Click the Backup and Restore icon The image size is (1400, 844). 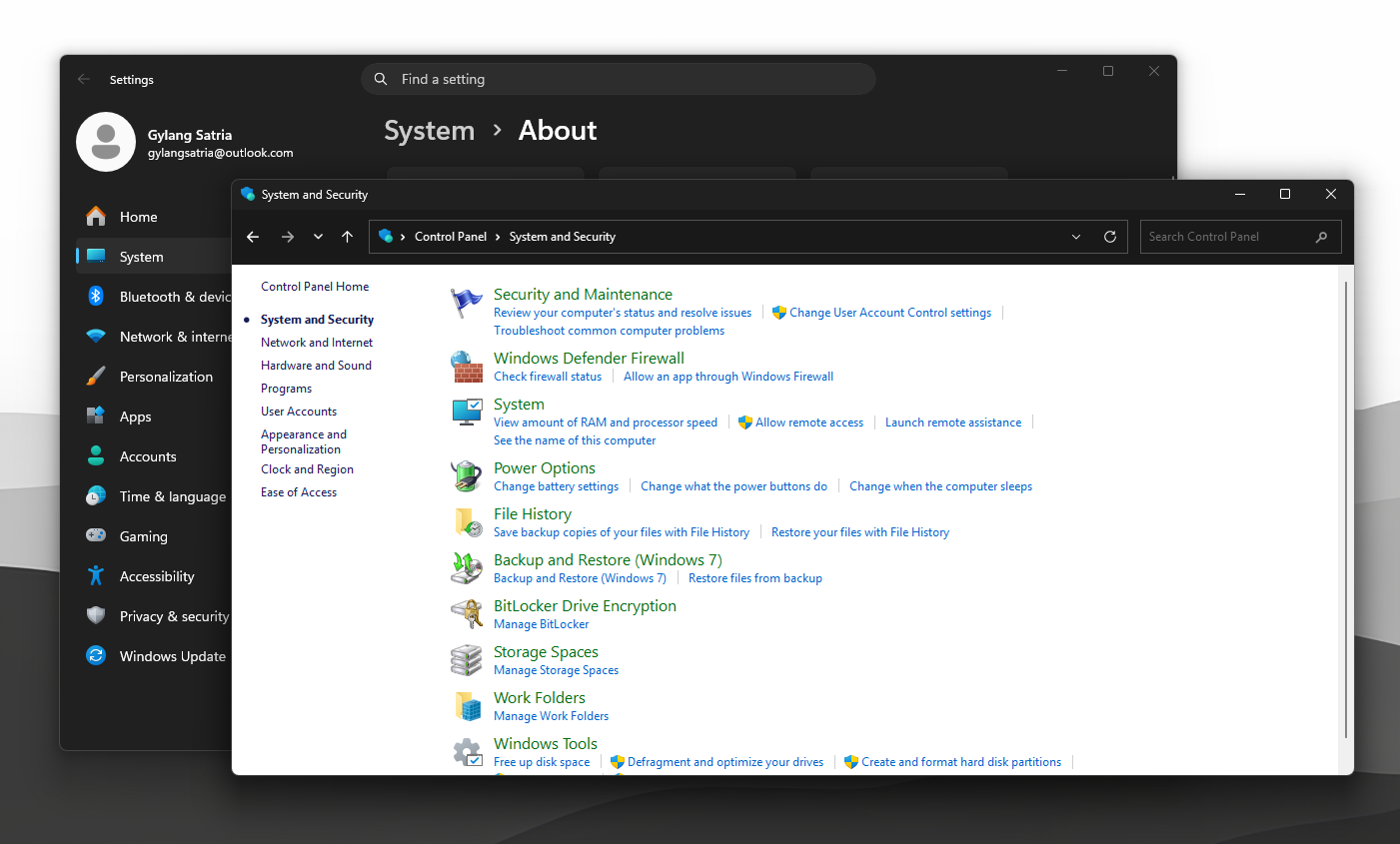pyautogui.click(x=467, y=568)
